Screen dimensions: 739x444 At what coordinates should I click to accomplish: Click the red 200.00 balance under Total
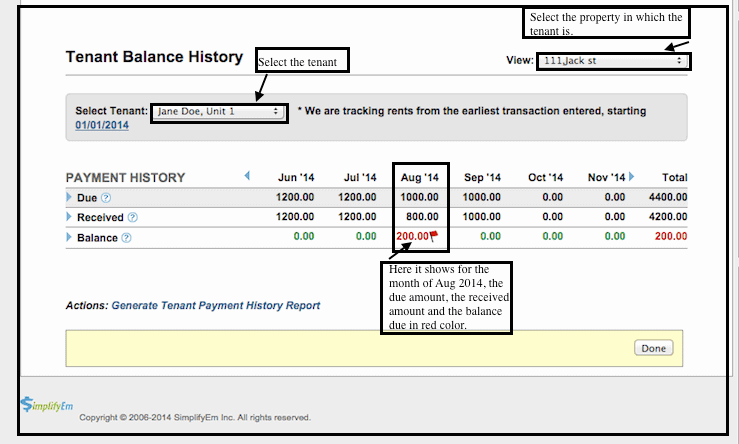(x=671, y=237)
